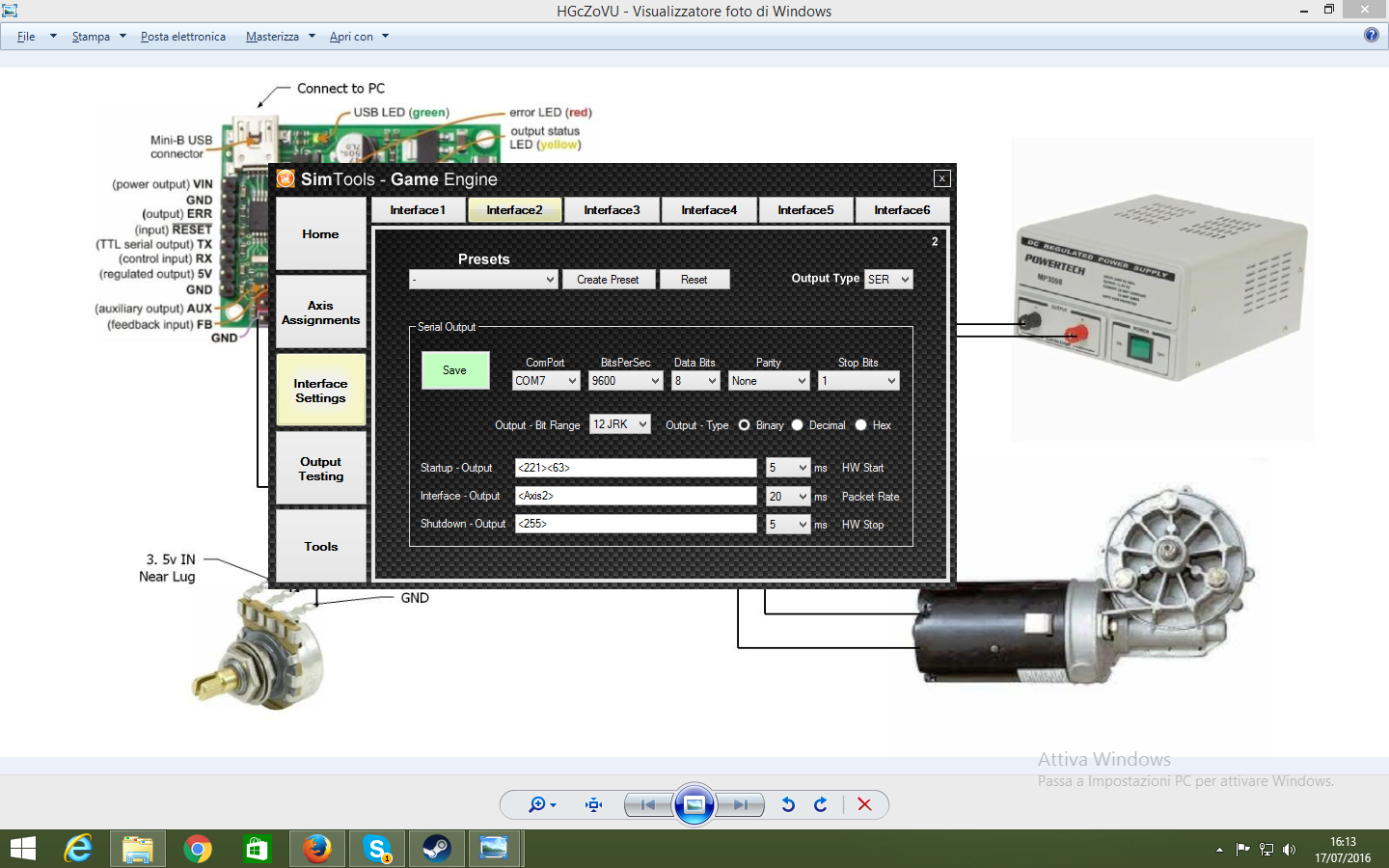This screenshot has height=868, width=1389.
Task: Rotate image clockwise
Action: tap(821, 804)
